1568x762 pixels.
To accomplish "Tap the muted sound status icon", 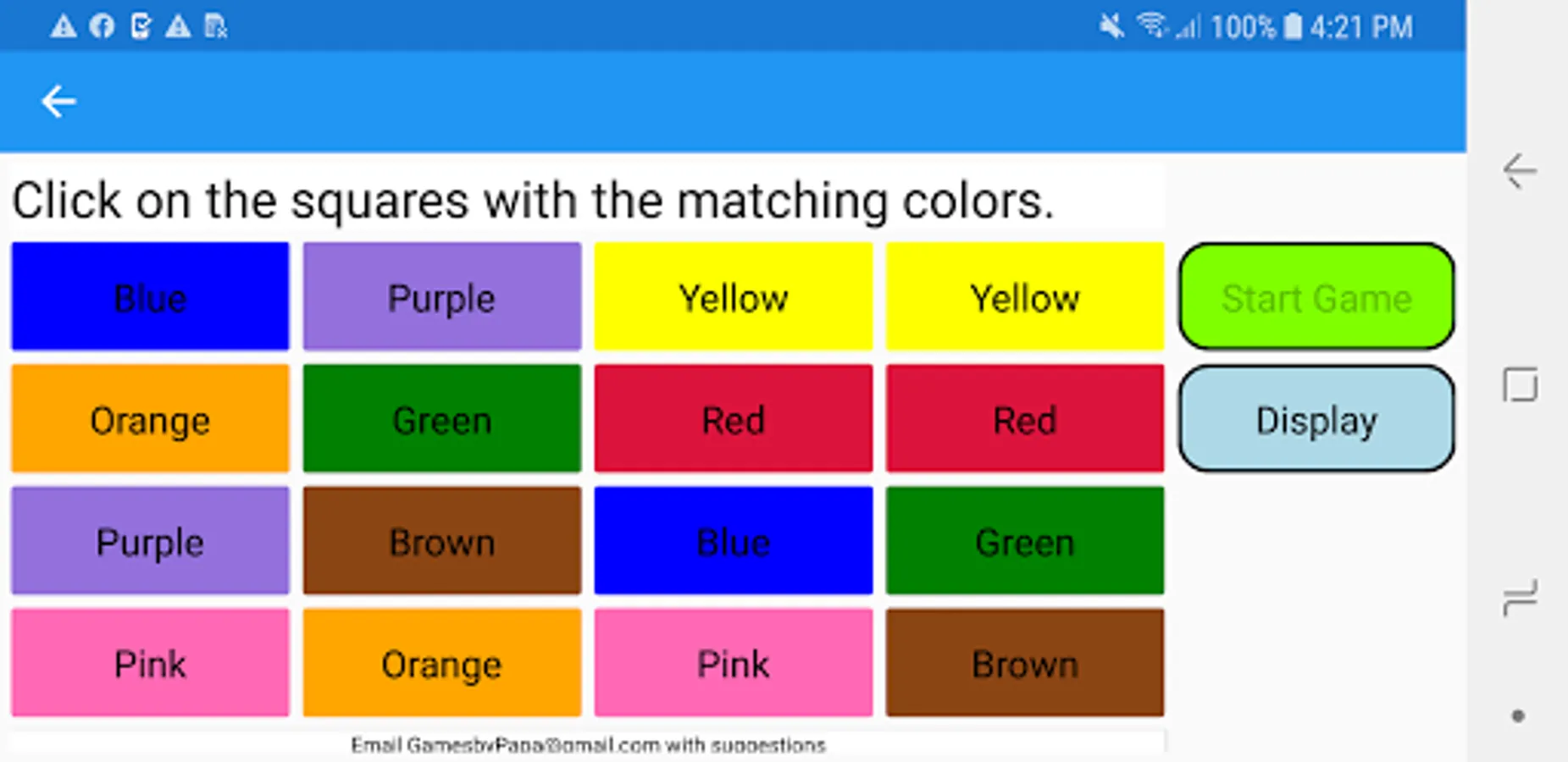I will tap(1111, 26).
